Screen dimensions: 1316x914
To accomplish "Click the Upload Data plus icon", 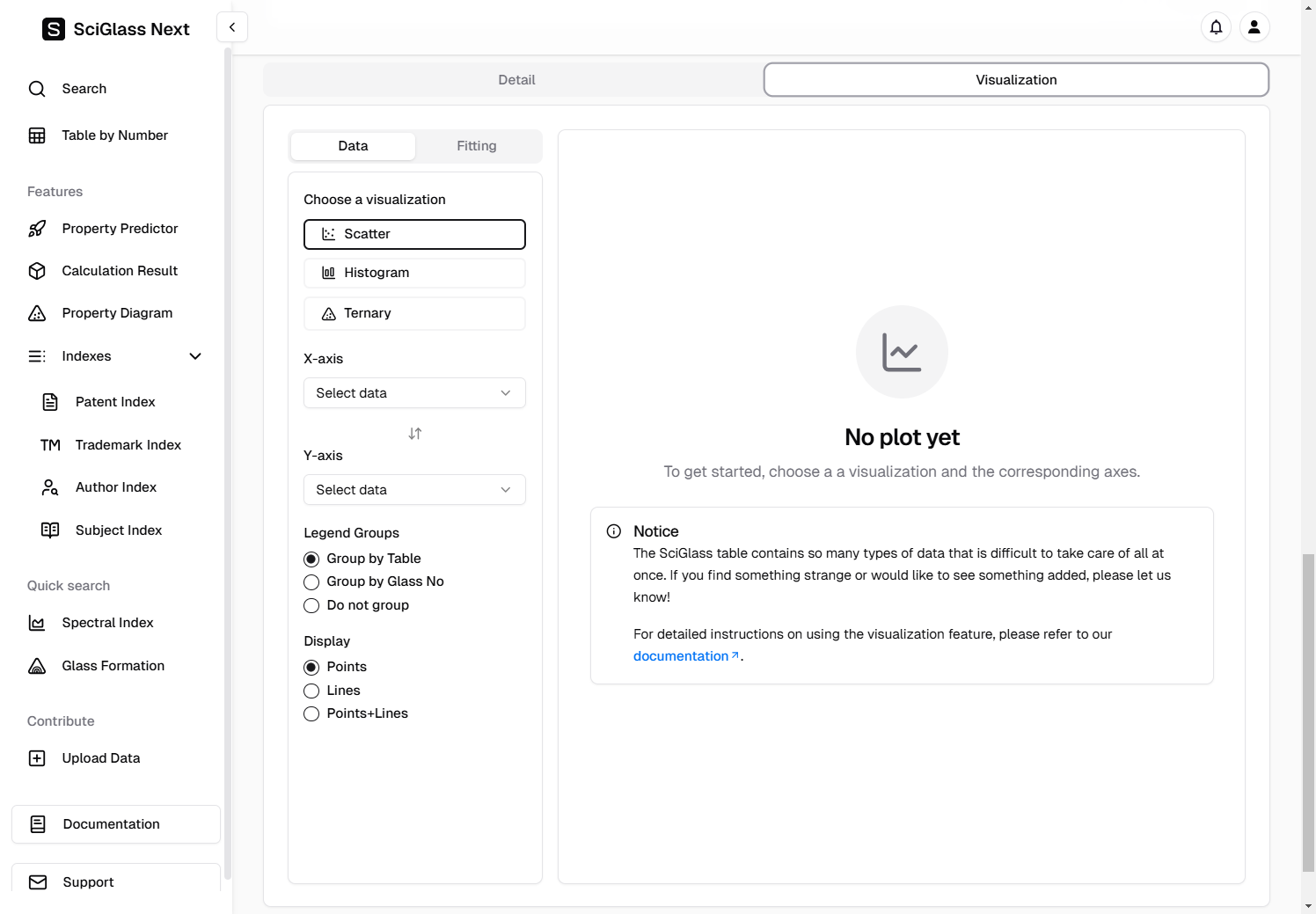I will coord(37,758).
